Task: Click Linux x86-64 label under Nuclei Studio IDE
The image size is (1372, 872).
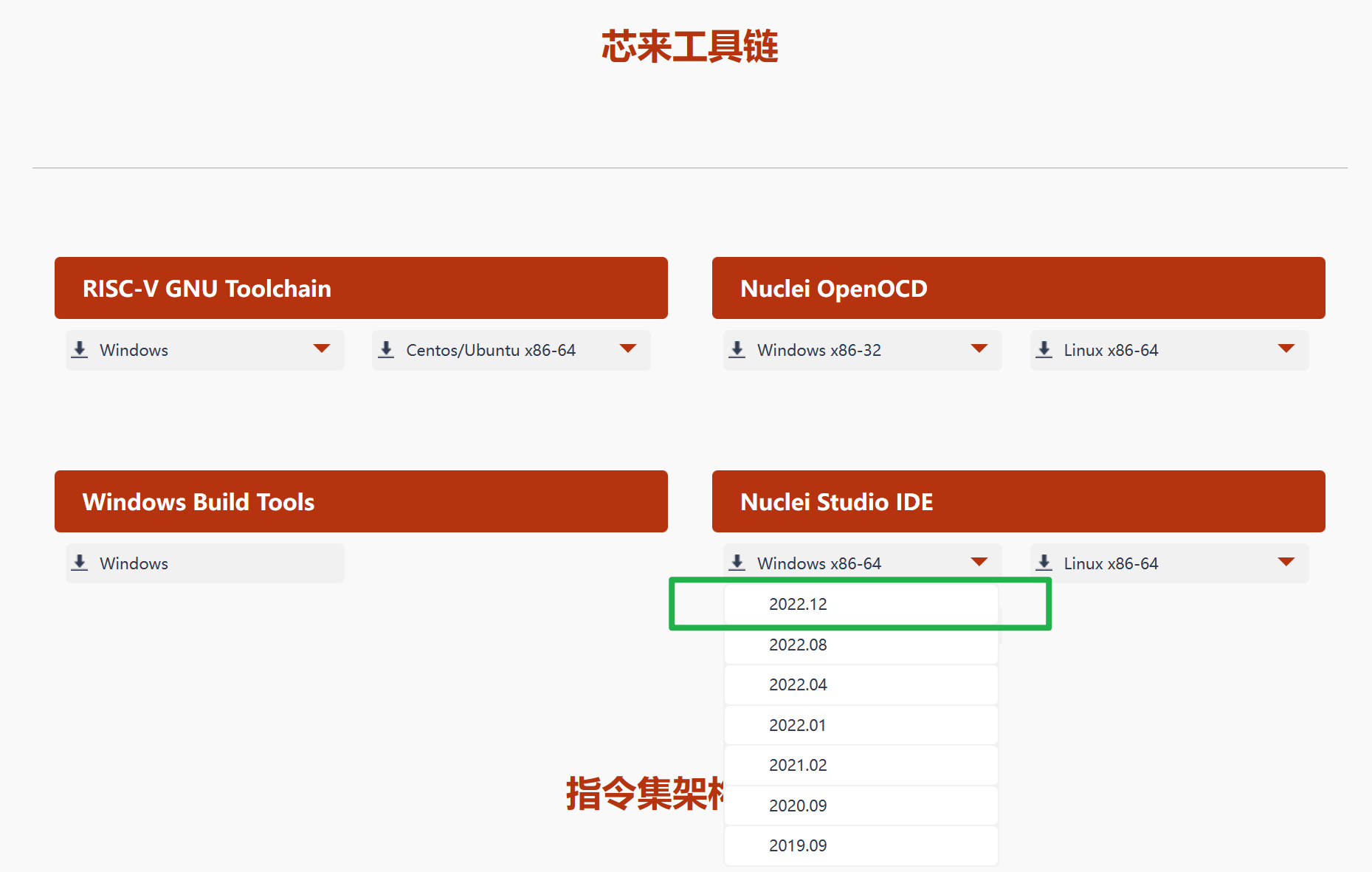Action: [x=1111, y=563]
